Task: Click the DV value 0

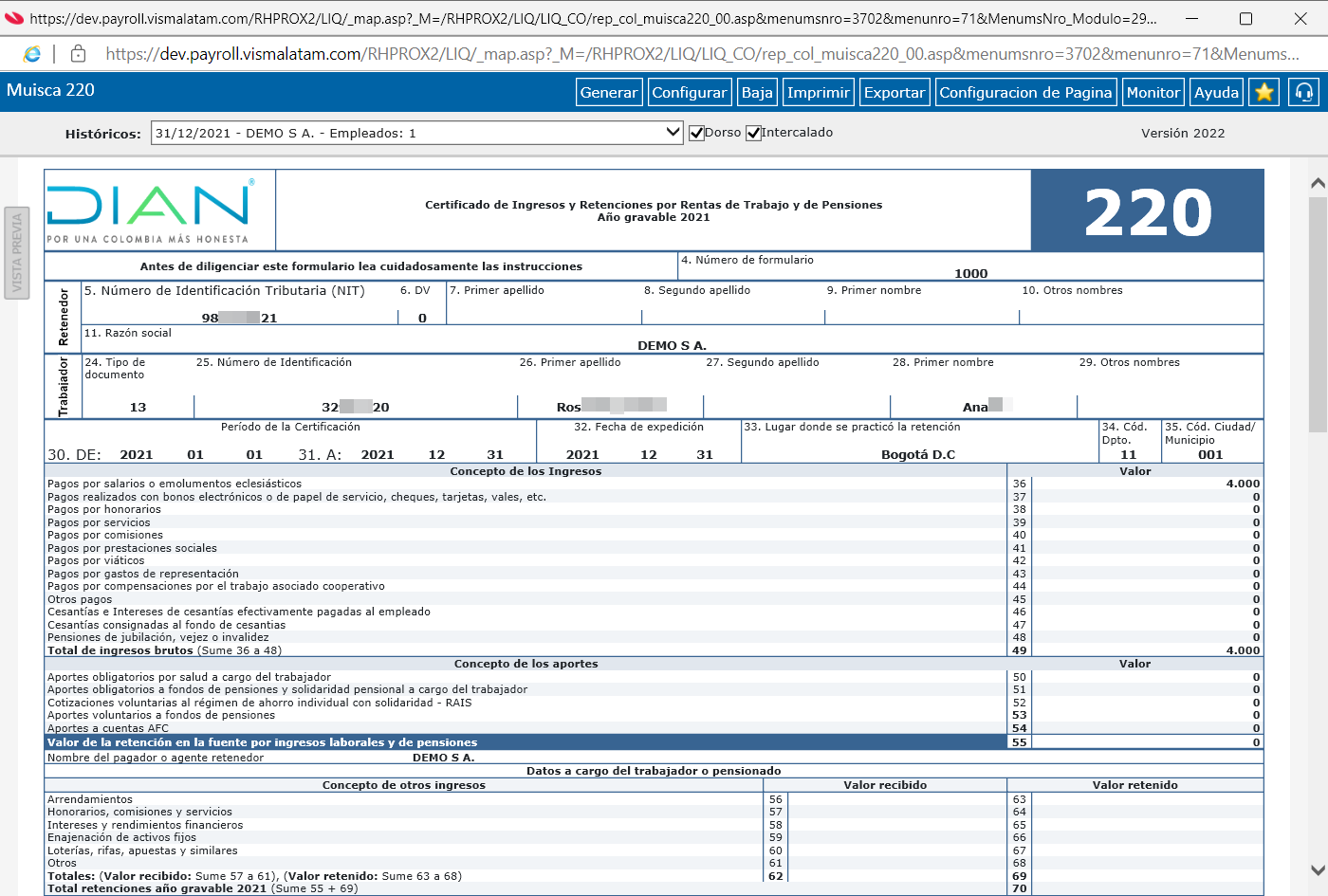Action: tap(422, 318)
